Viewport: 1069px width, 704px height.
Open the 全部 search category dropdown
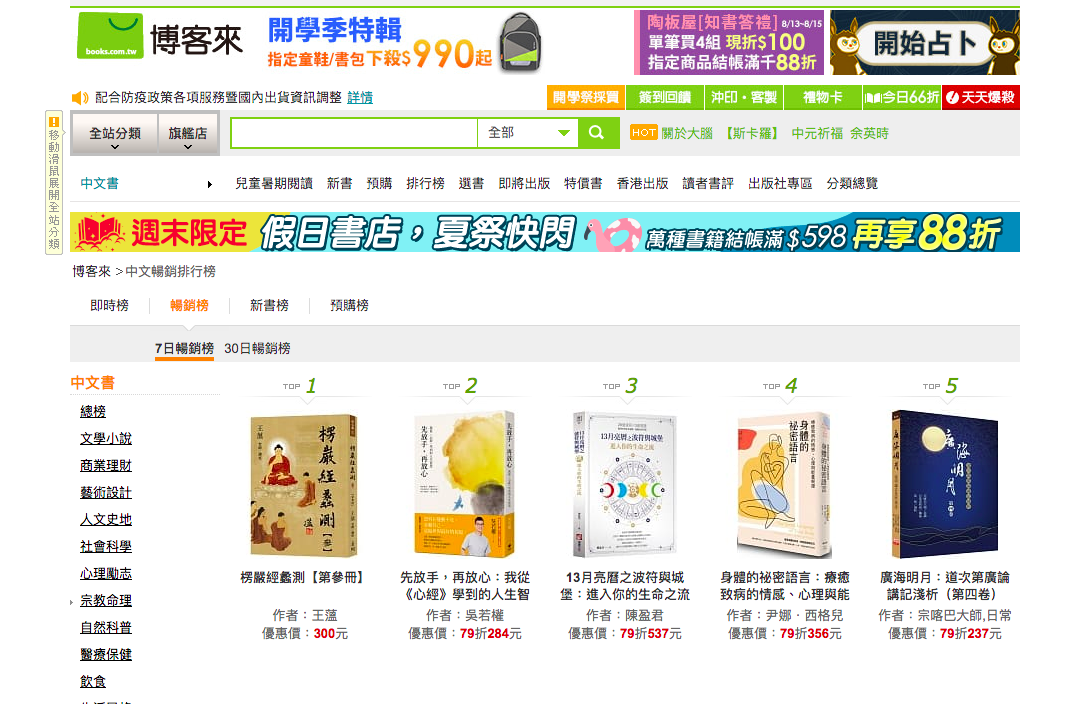528,133
